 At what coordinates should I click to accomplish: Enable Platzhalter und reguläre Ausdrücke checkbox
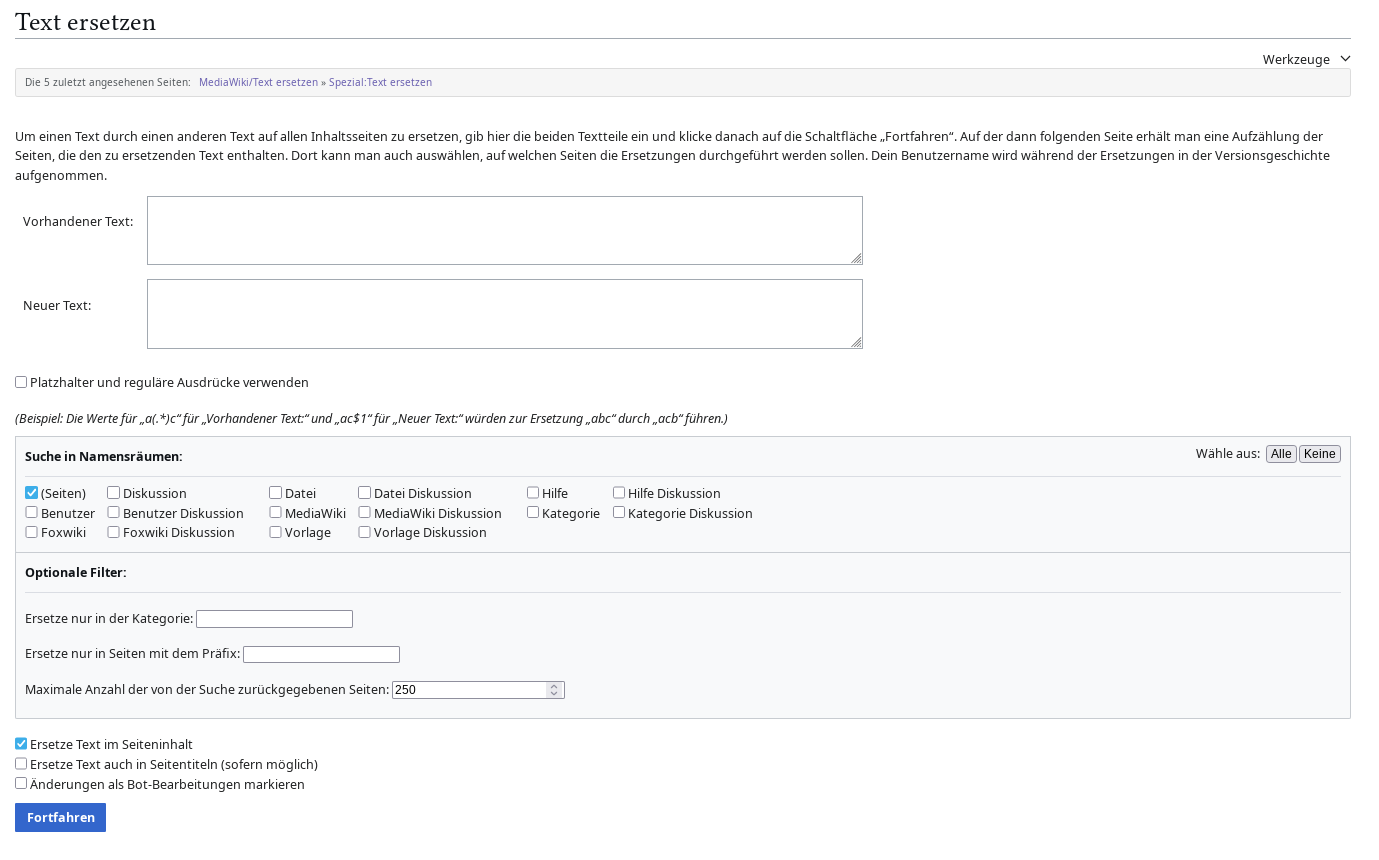(x=21, y=382)
